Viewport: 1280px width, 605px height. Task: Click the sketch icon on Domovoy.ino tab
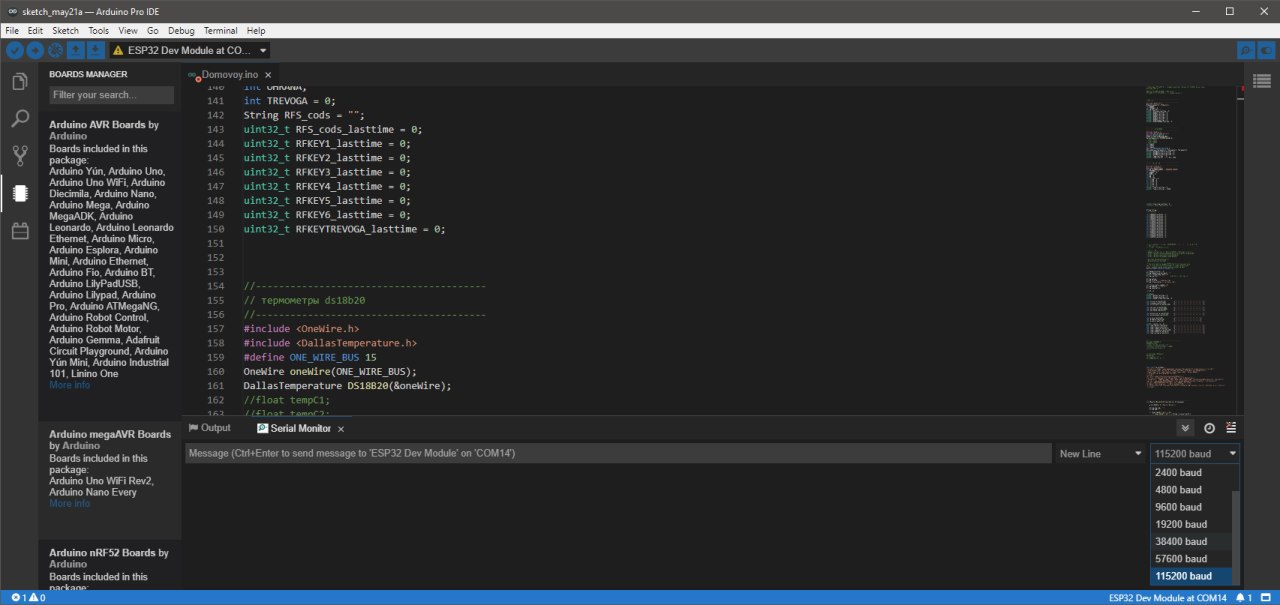click(194, 76)
